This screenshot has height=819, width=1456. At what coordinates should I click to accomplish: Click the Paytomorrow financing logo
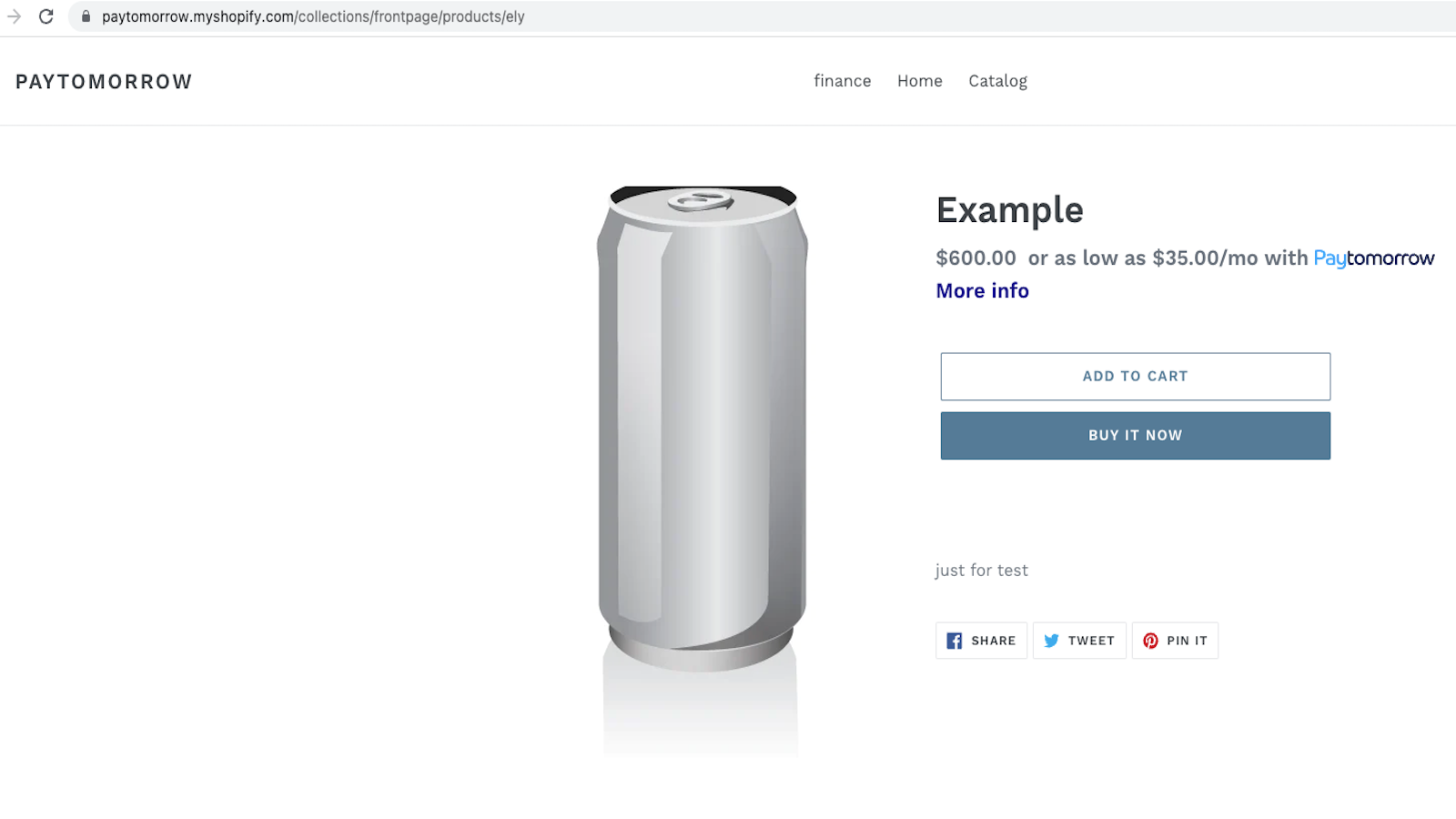[1373, 258]
